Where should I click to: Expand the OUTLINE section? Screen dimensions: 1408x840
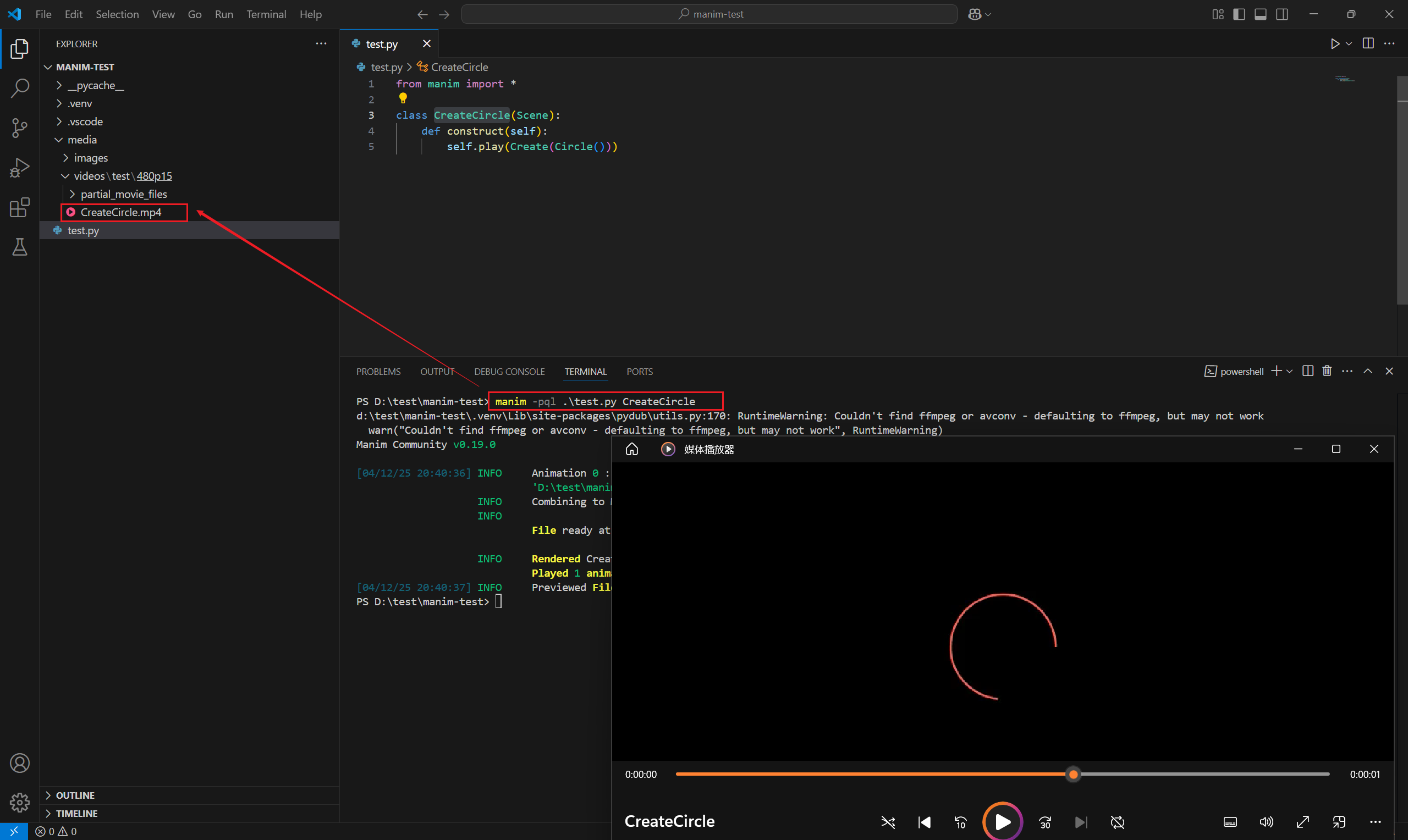coord(75,795)
